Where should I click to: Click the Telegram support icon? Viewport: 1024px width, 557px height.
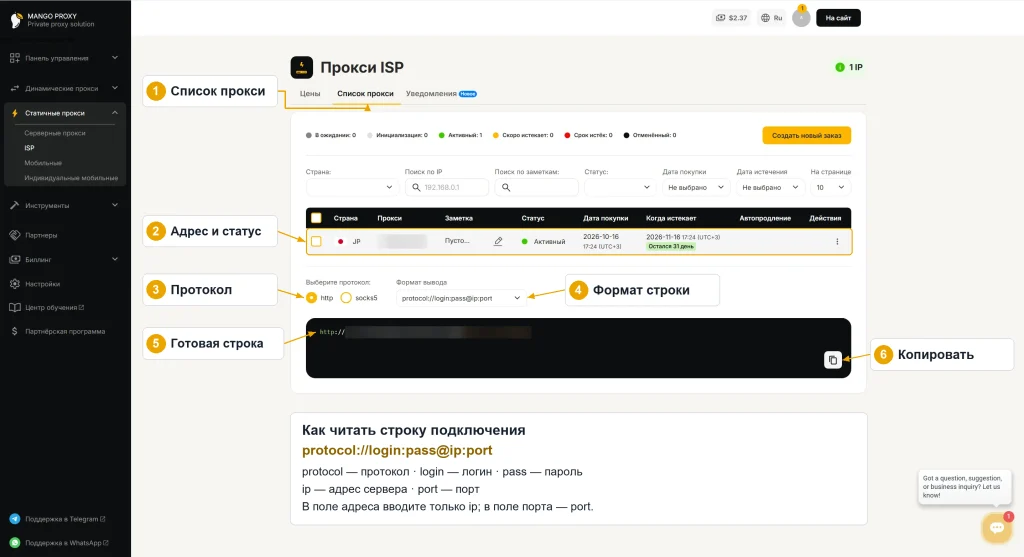pyautogui.click(x=14, y=519)
